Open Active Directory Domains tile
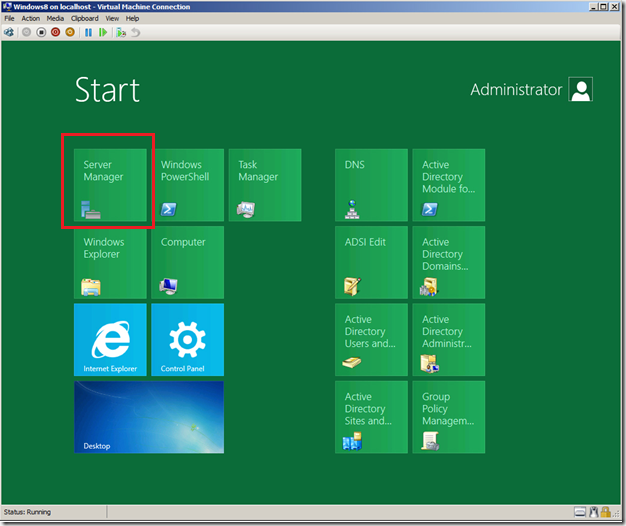 (x=449, y=262)
